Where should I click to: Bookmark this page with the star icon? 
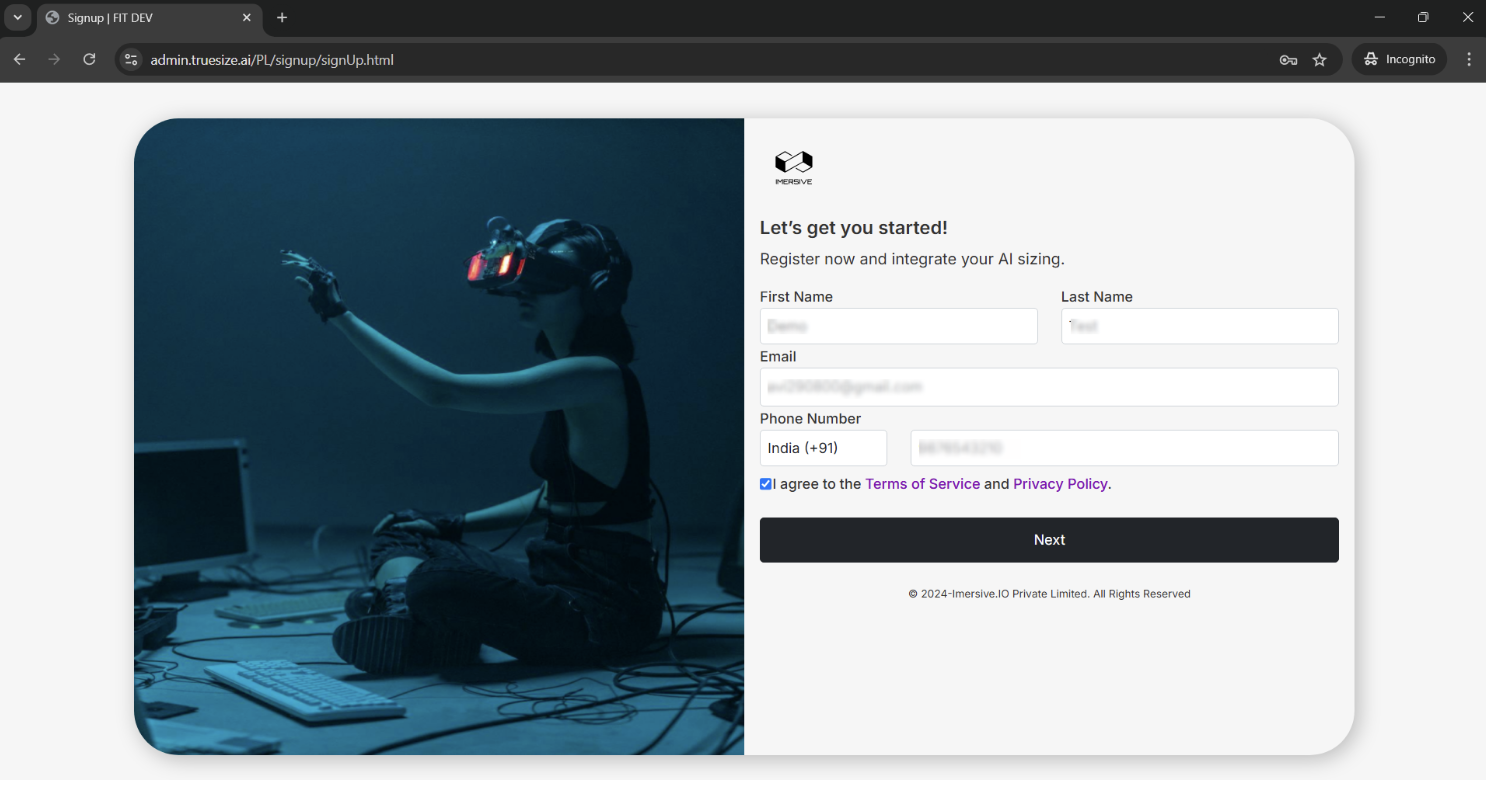pos(1319,60)
